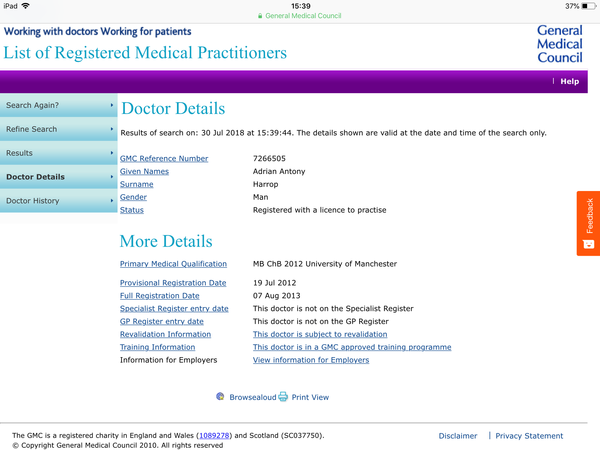Click the reference number 7266505
This screenshot has height=450, width=600.
[269, 158]
